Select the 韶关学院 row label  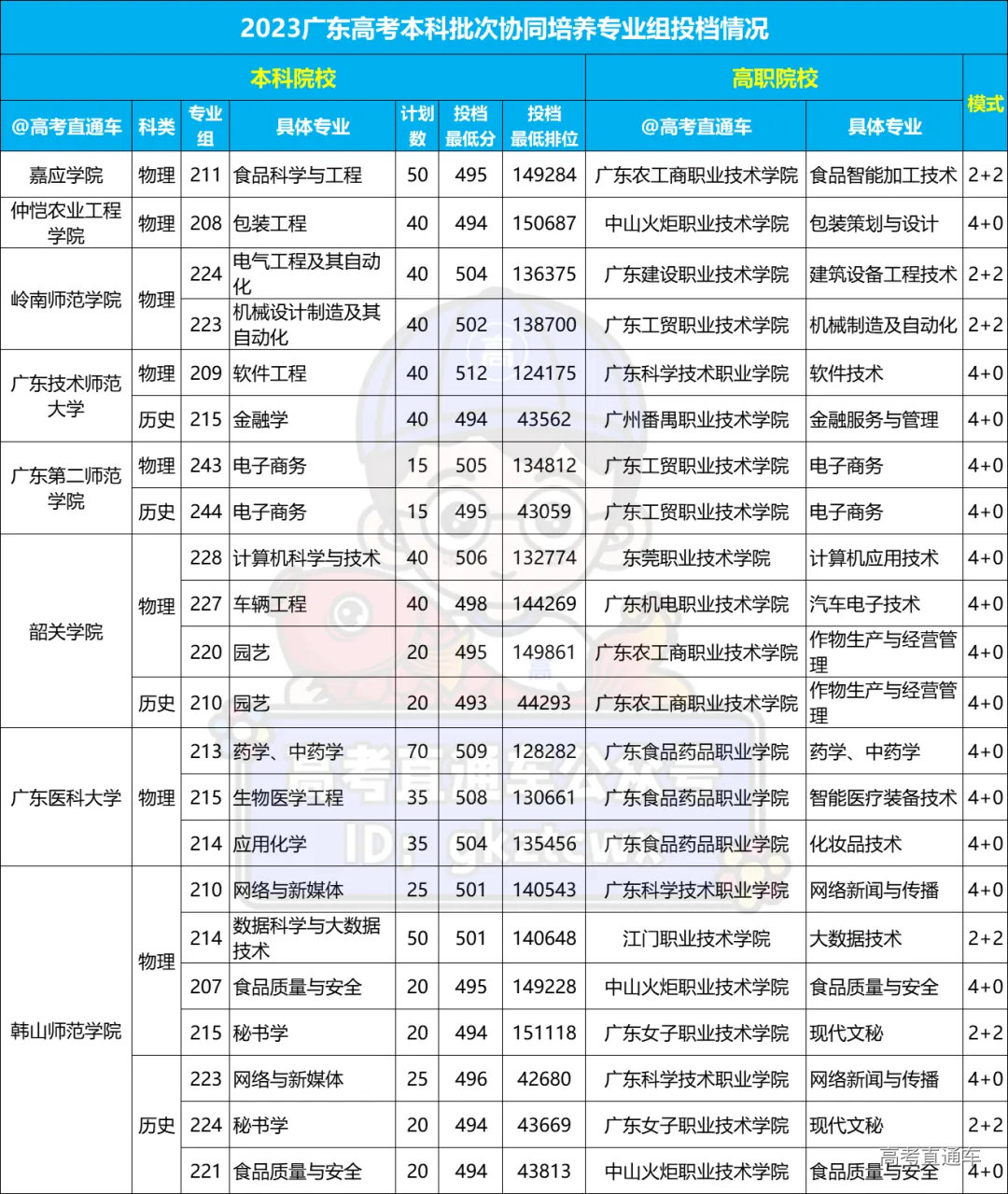66,630
